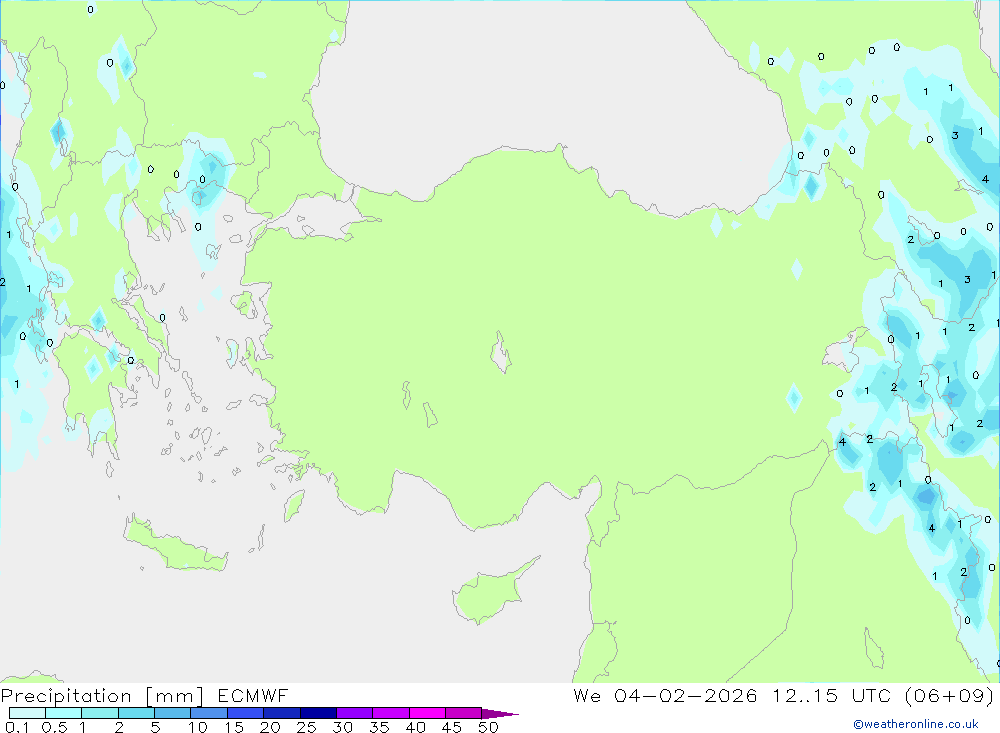The width and height of the screenshot is (1000, 733).
Task: Select the legend value "30"
Action: pos(342,727)
